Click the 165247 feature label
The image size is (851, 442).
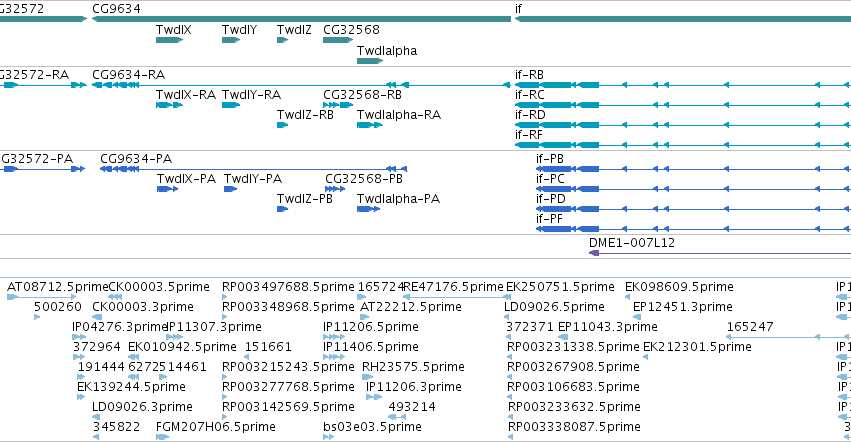pyautogui.click(x=750, y=327)
